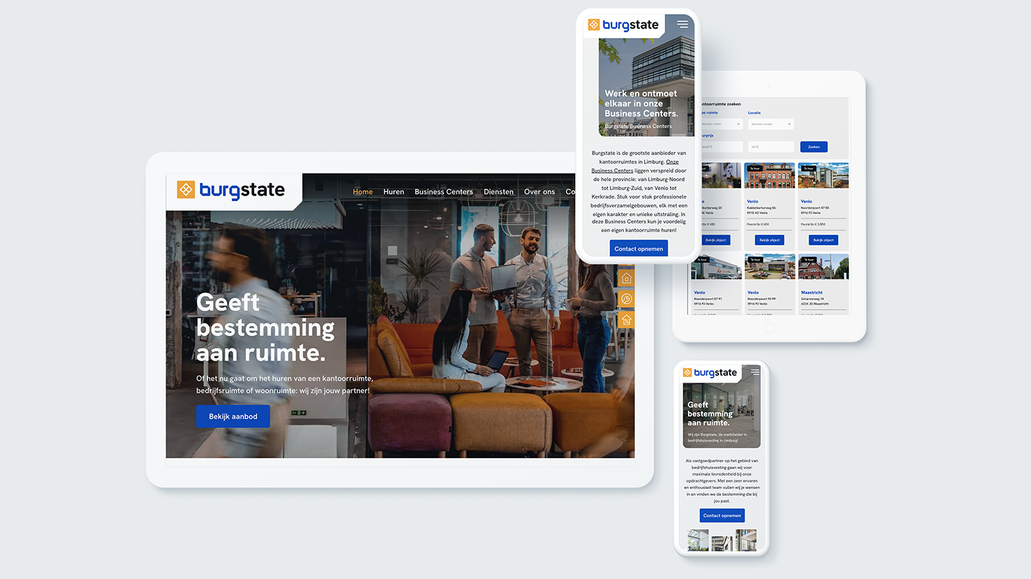
Task: Click the bottom orange building icon on the laptop screen
Action: pos(626,319)
